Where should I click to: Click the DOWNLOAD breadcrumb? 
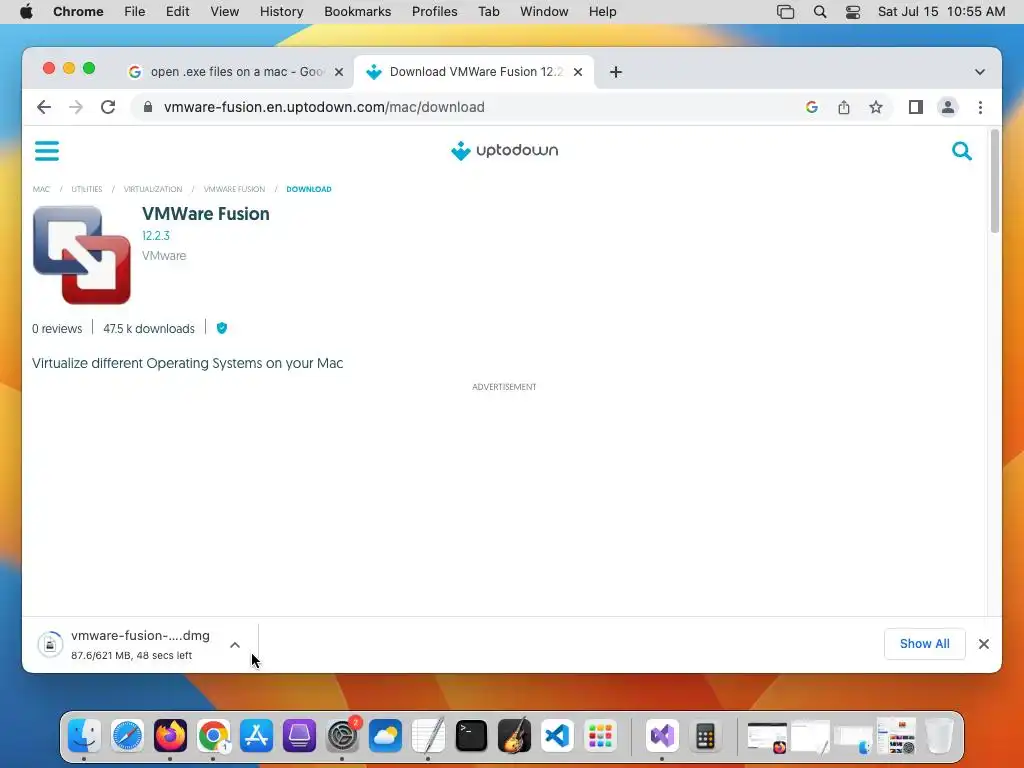pyautogui.click(x=309, y=189)
